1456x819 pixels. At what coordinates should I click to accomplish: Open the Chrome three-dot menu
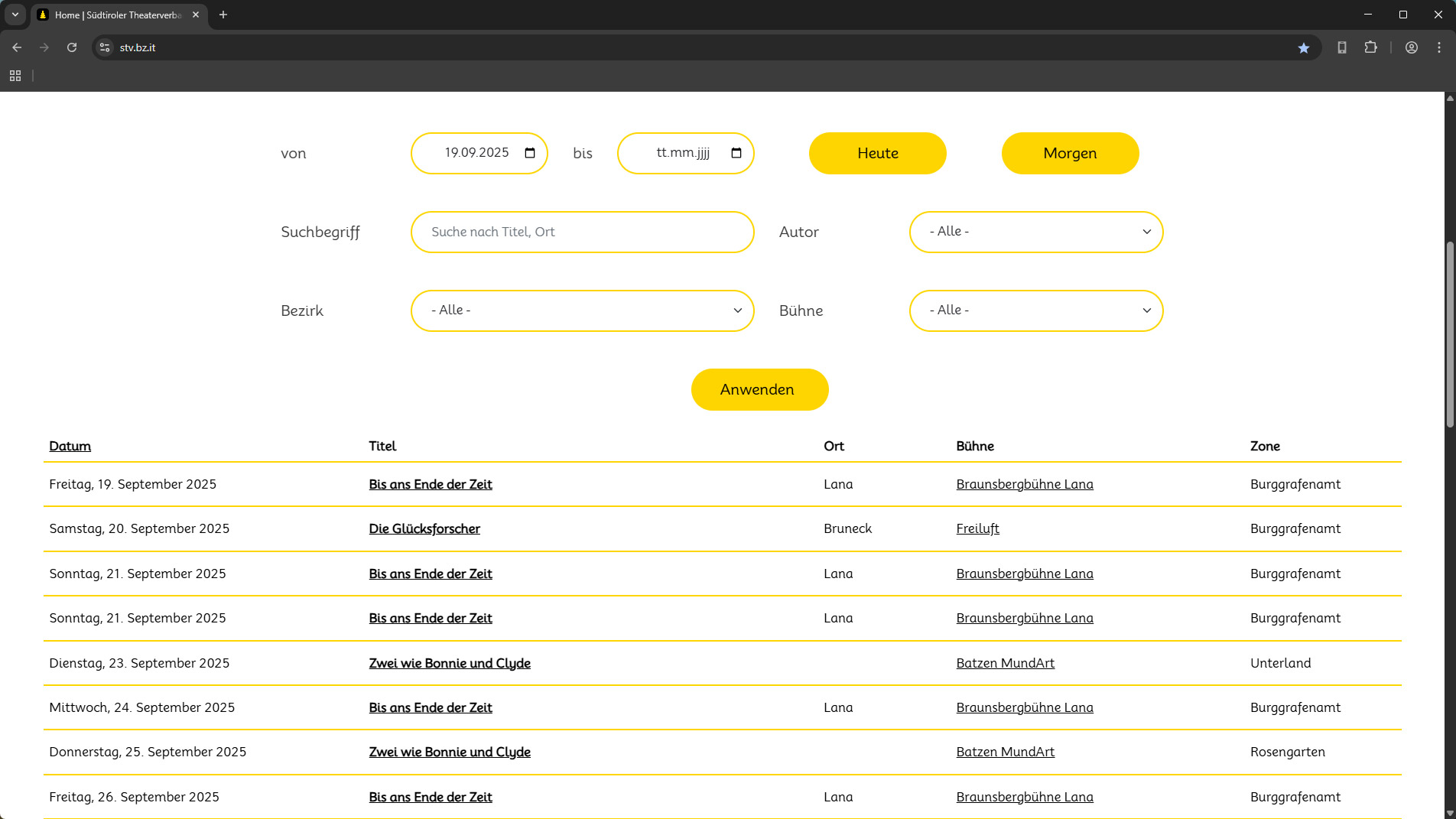coord(1439,47)
